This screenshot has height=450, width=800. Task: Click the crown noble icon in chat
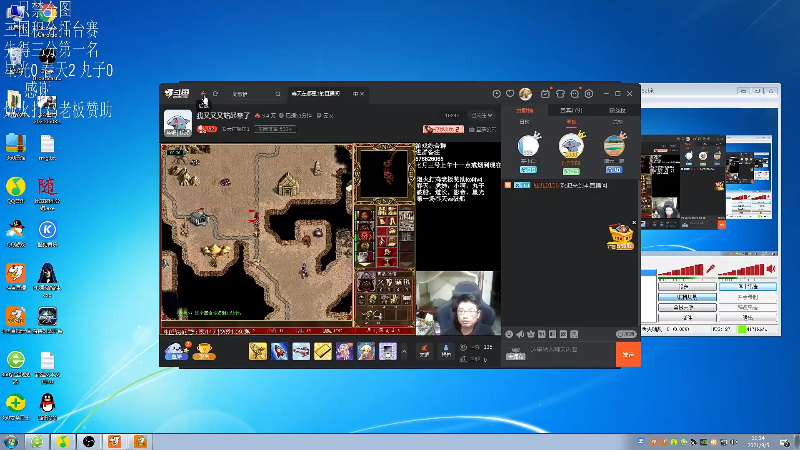pyautogui.click(x=531, y=334)
